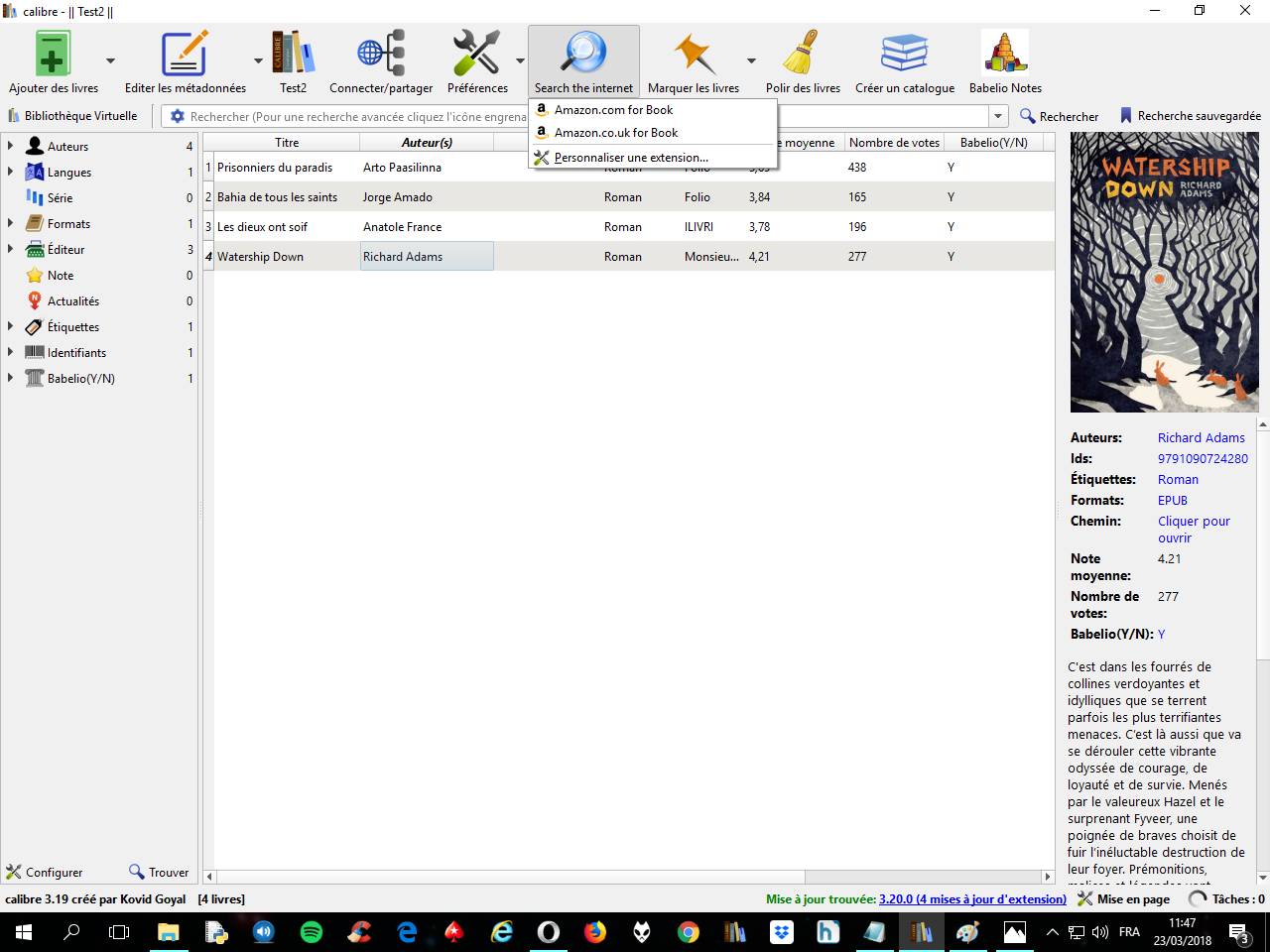
Task: Open Firefox from the taskbar
Action: click(x=595, y=932)
